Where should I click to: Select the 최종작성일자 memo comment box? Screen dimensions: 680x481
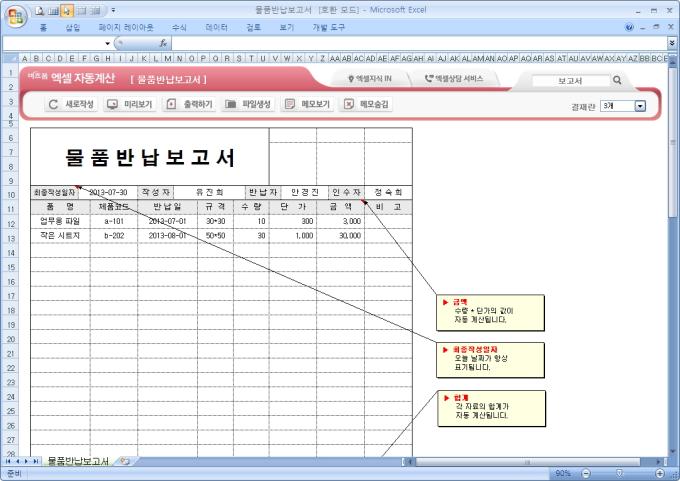[x=490, y=360]
